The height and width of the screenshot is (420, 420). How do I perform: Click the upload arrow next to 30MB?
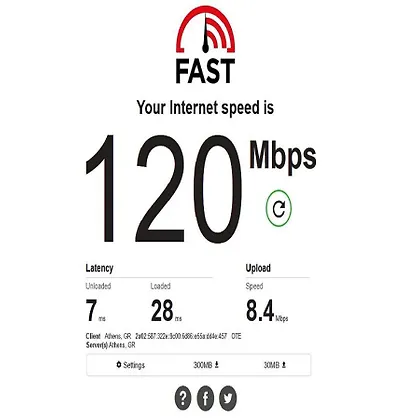284,365
